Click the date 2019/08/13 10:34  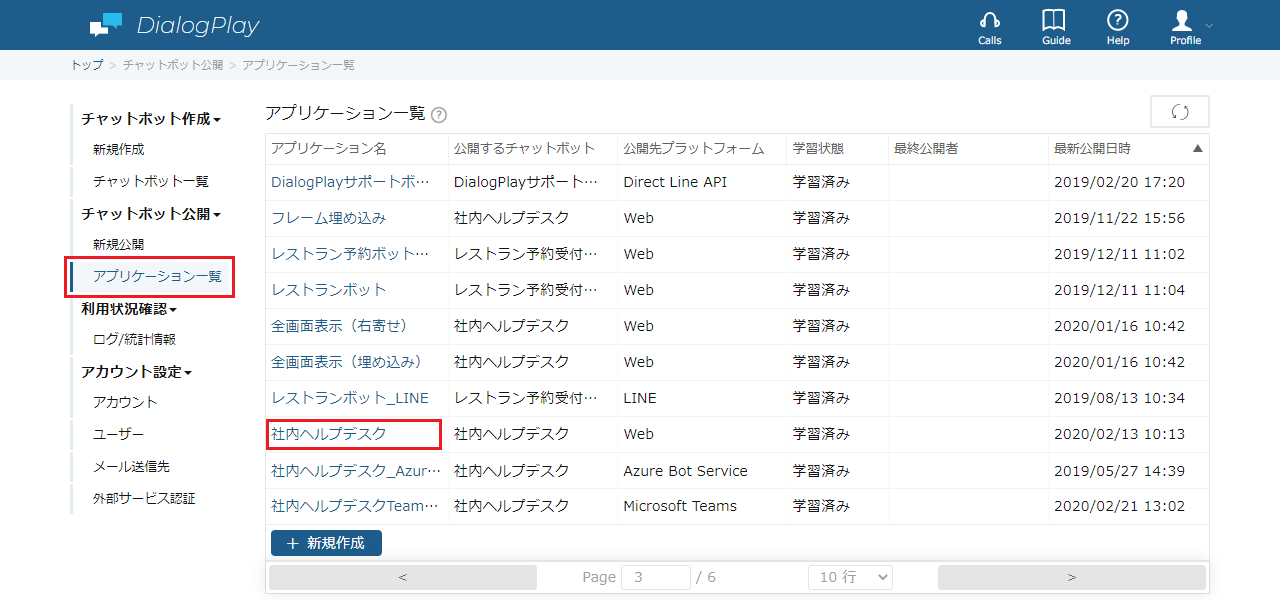coord(1119,398)
